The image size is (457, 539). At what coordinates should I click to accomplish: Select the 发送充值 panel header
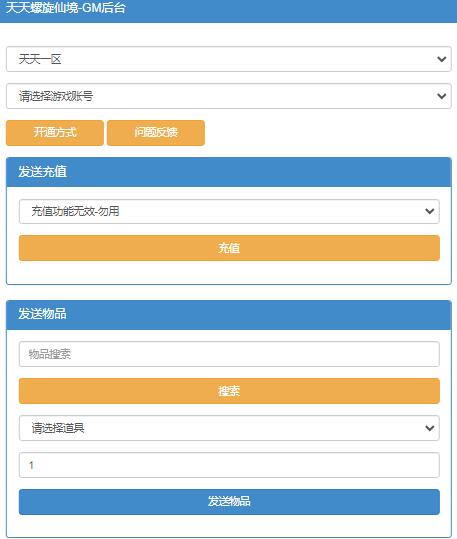click(229, 172)
